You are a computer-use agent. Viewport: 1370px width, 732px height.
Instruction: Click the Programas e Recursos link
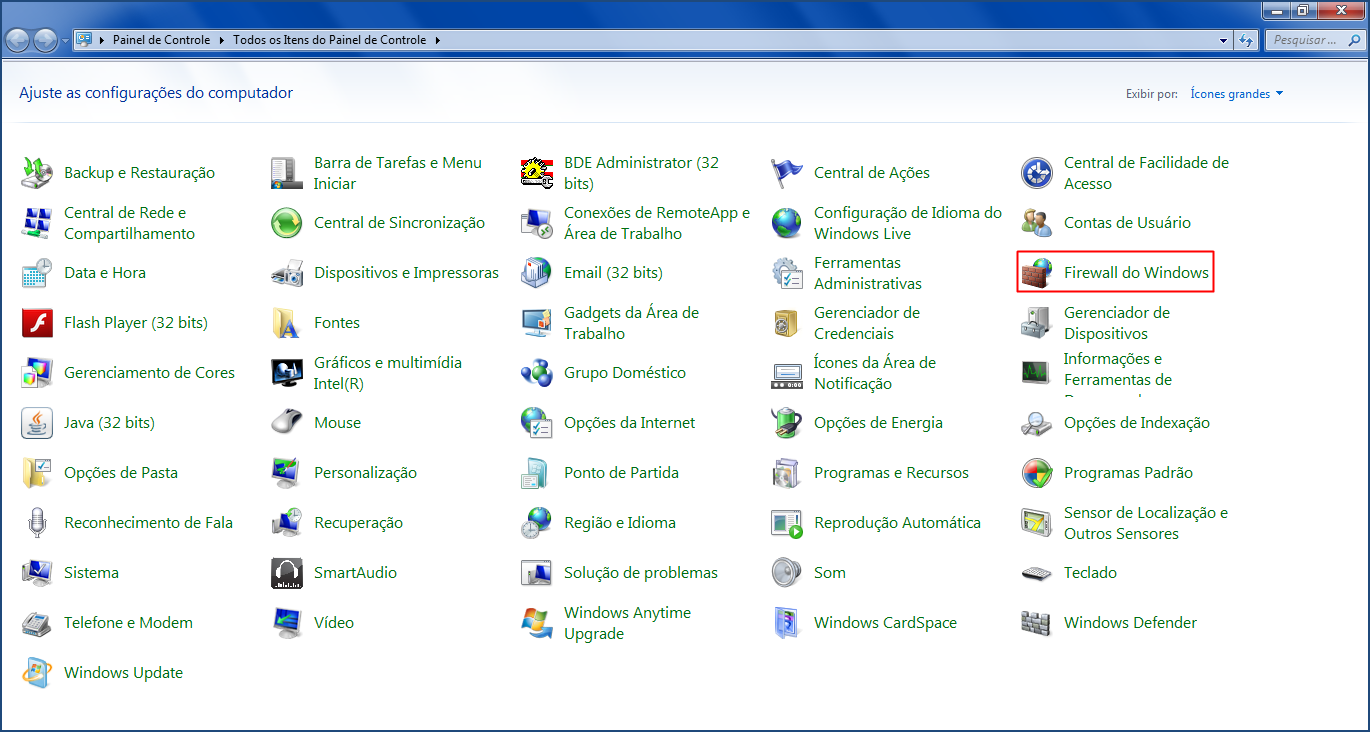click(891, 473)
